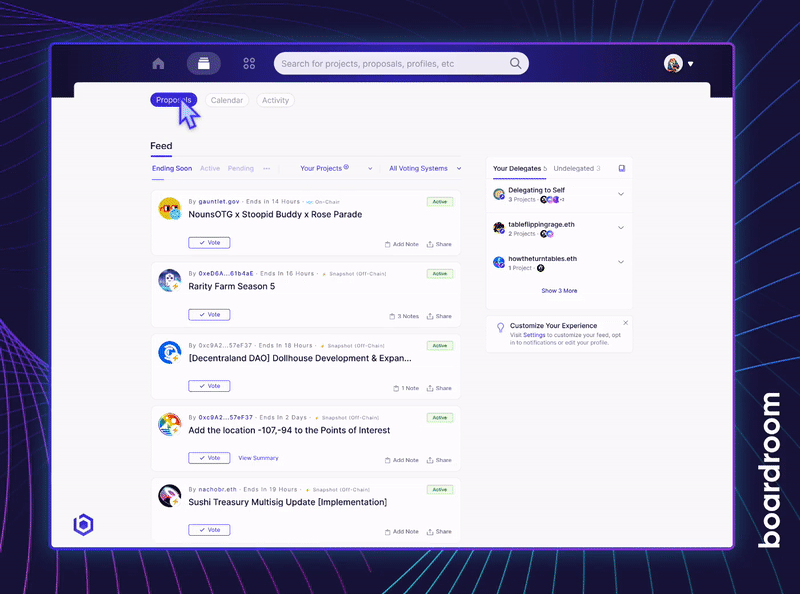The height and width of the screenshot is (594, 800).
Task: Open View Summary for location proposal
Action: [258, 458]
